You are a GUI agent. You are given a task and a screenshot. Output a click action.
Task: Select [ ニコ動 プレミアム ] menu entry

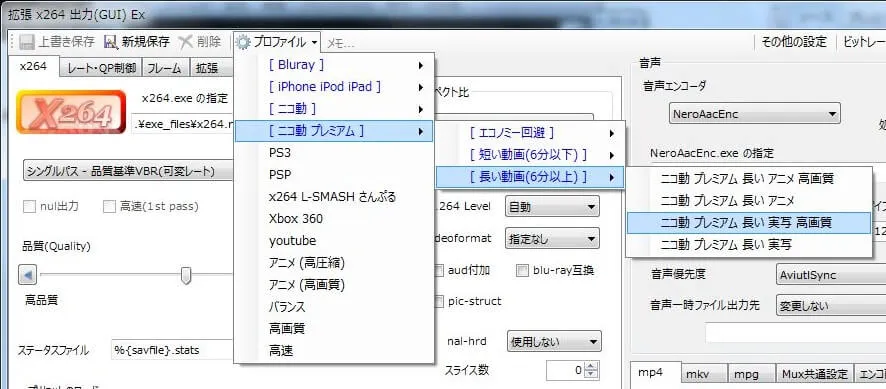(x=335, y=131)
